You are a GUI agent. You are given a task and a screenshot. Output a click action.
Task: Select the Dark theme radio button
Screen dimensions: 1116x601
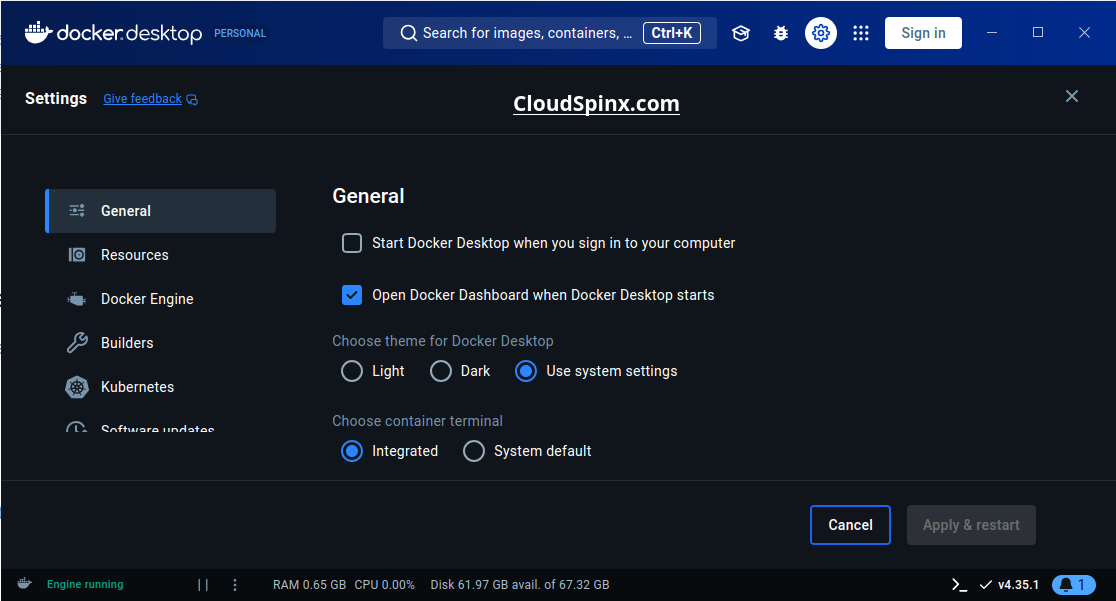click(x=440, y=370)
